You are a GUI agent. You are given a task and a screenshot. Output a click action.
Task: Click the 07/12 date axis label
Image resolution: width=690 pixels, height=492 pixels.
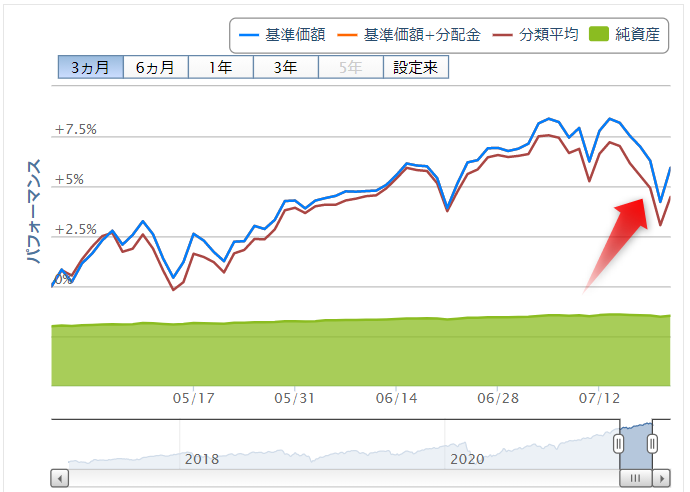[x=599, y=398]
